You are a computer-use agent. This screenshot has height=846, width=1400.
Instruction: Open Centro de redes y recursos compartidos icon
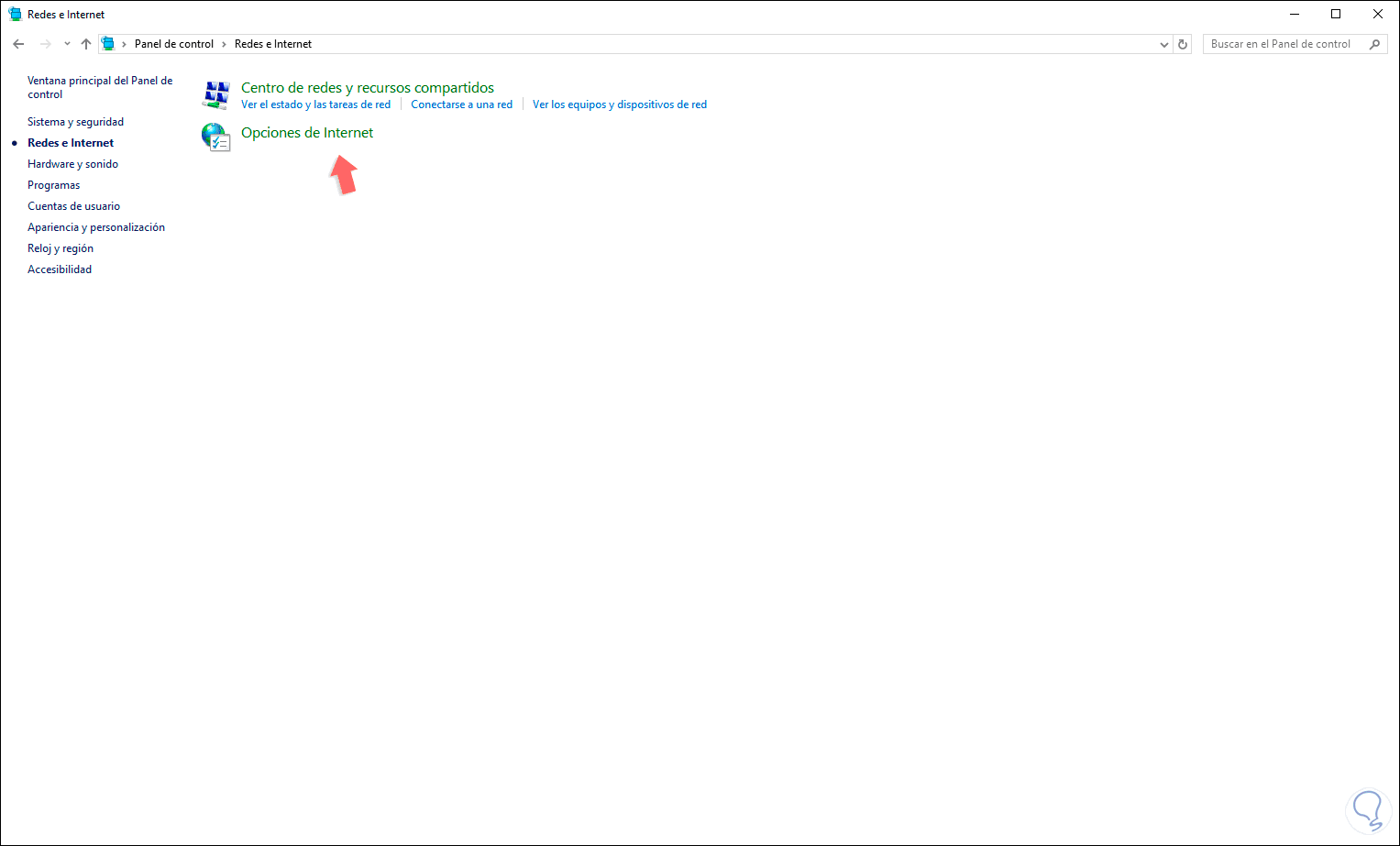pyautogui.click(x=216, y=95)
